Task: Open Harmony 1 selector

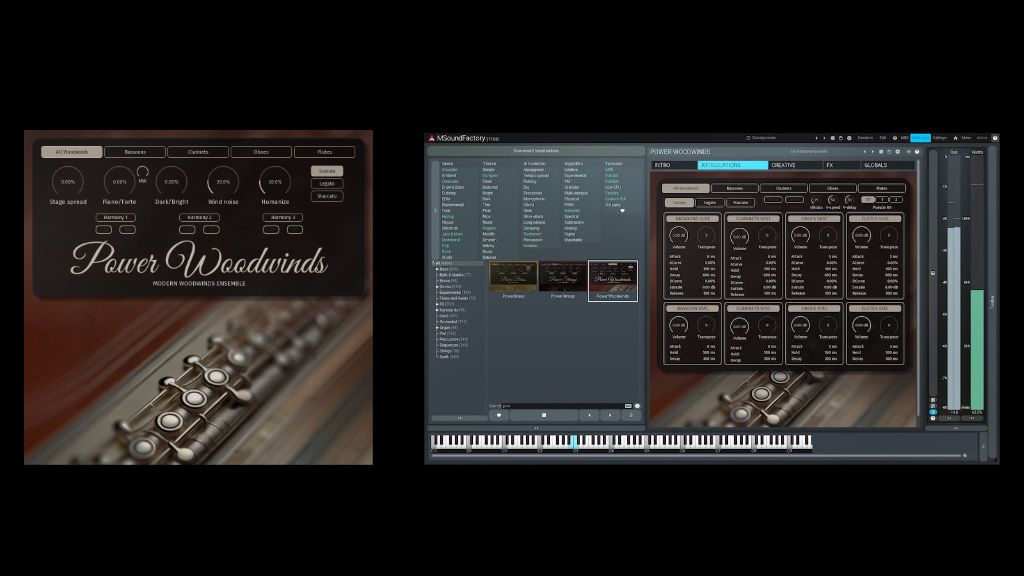Action: click(116, 217)
